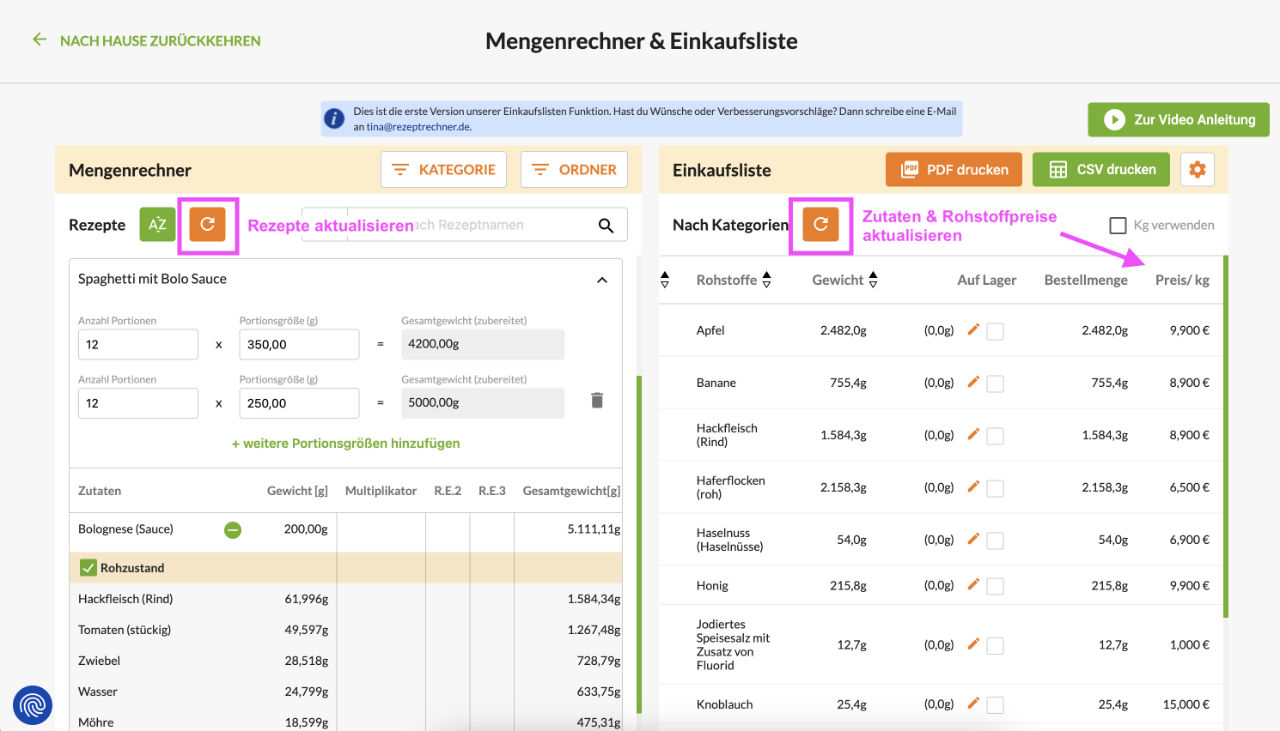
Task: Add another portion size via green link
Action: (x=345, y=443)
